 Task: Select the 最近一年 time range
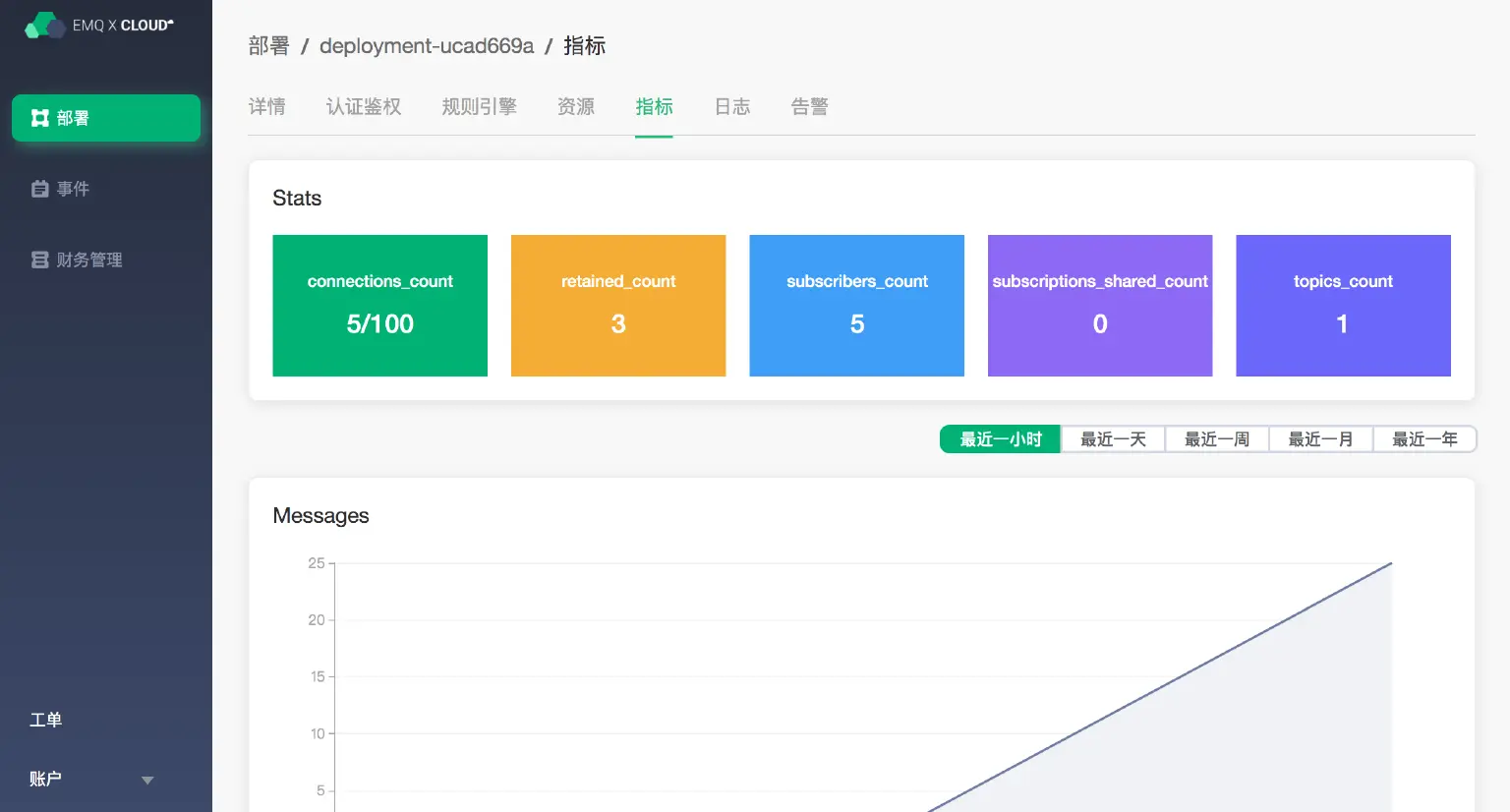1424,438
